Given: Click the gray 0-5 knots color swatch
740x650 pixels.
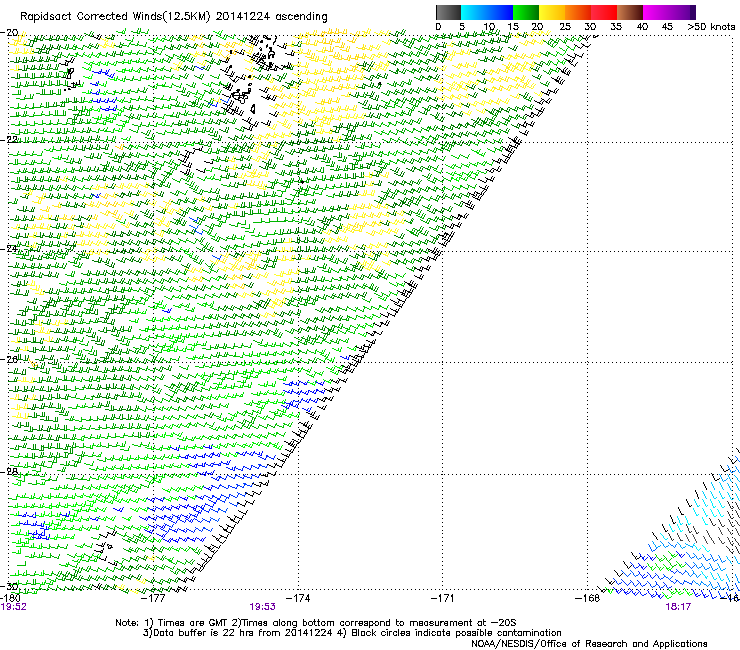Looking at the screenshot, I should click(x=448, y=12).
